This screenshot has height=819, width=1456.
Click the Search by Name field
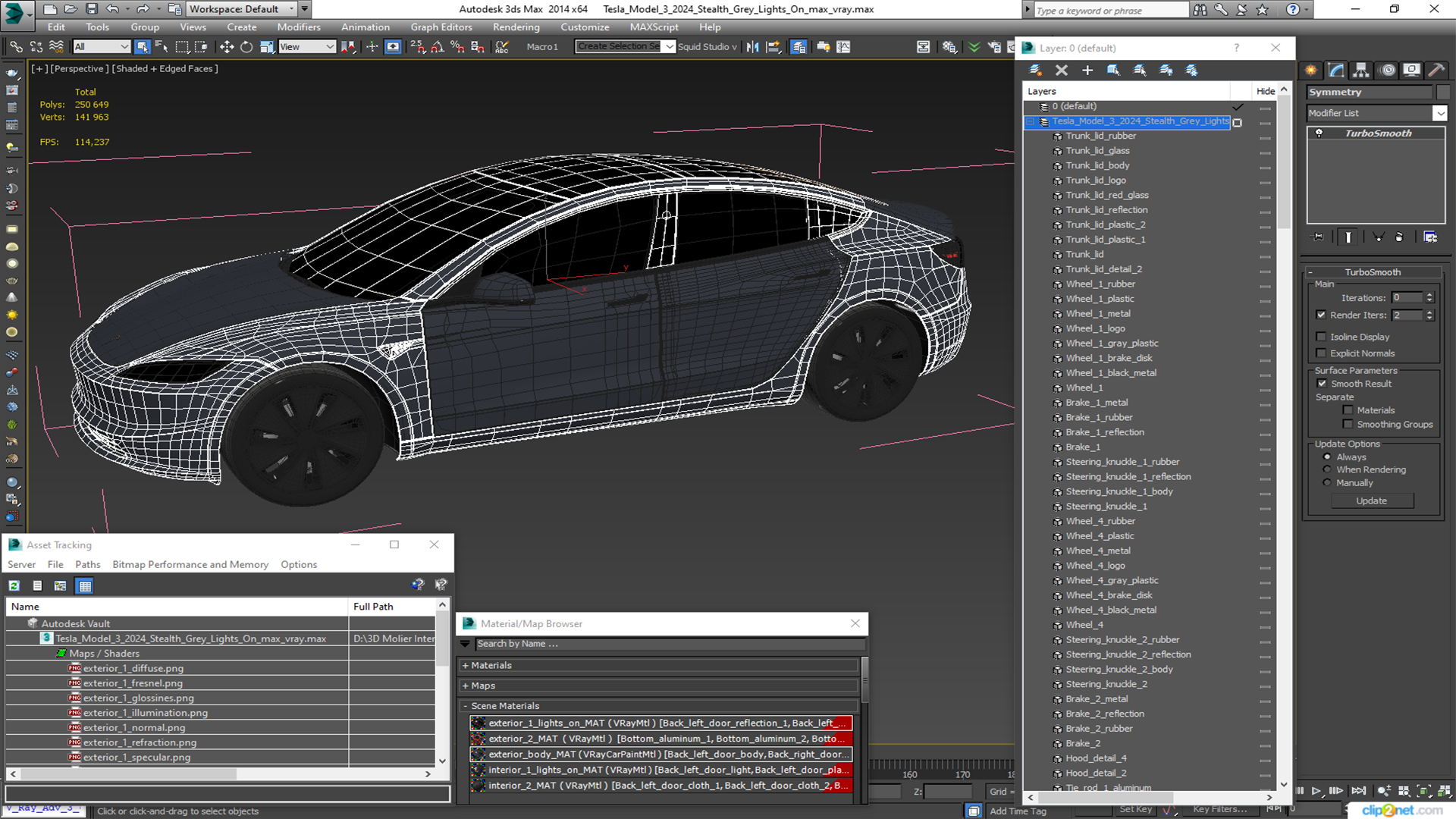[670, 644]
